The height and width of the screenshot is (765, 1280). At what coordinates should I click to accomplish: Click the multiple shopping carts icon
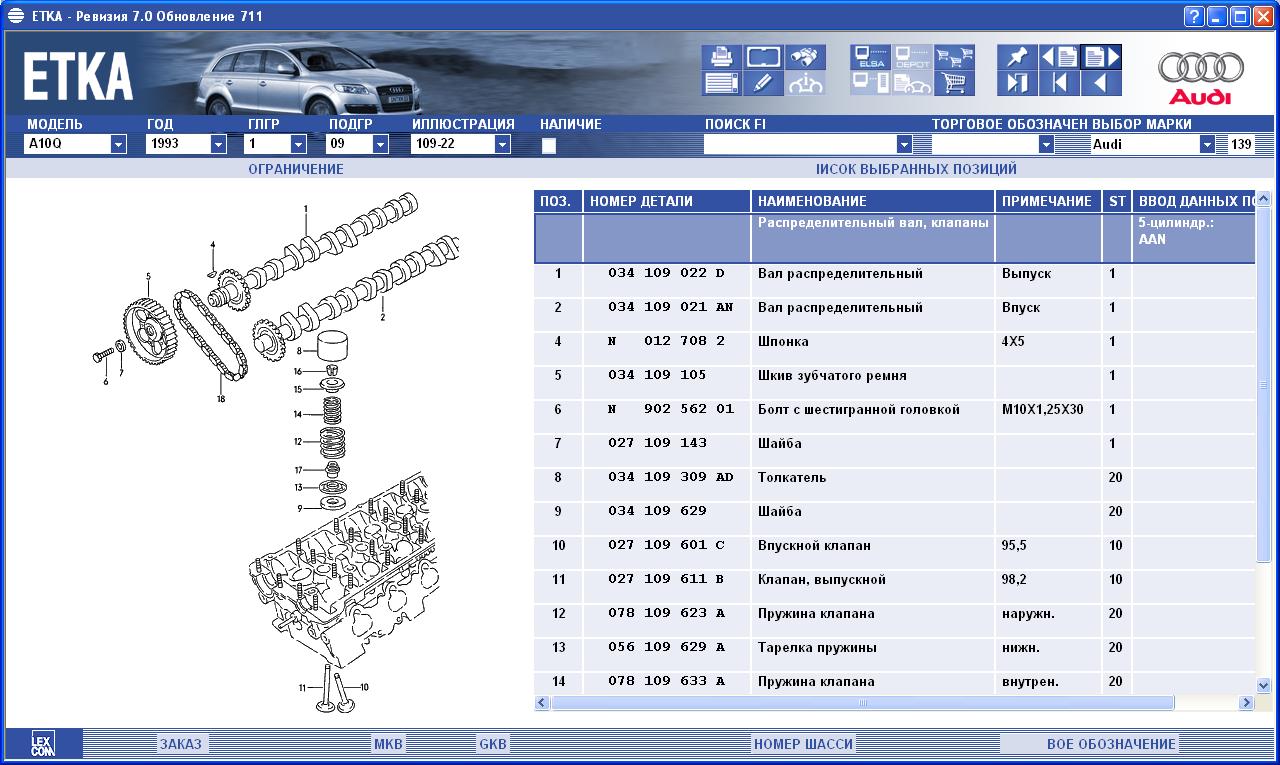coord(954,57)
